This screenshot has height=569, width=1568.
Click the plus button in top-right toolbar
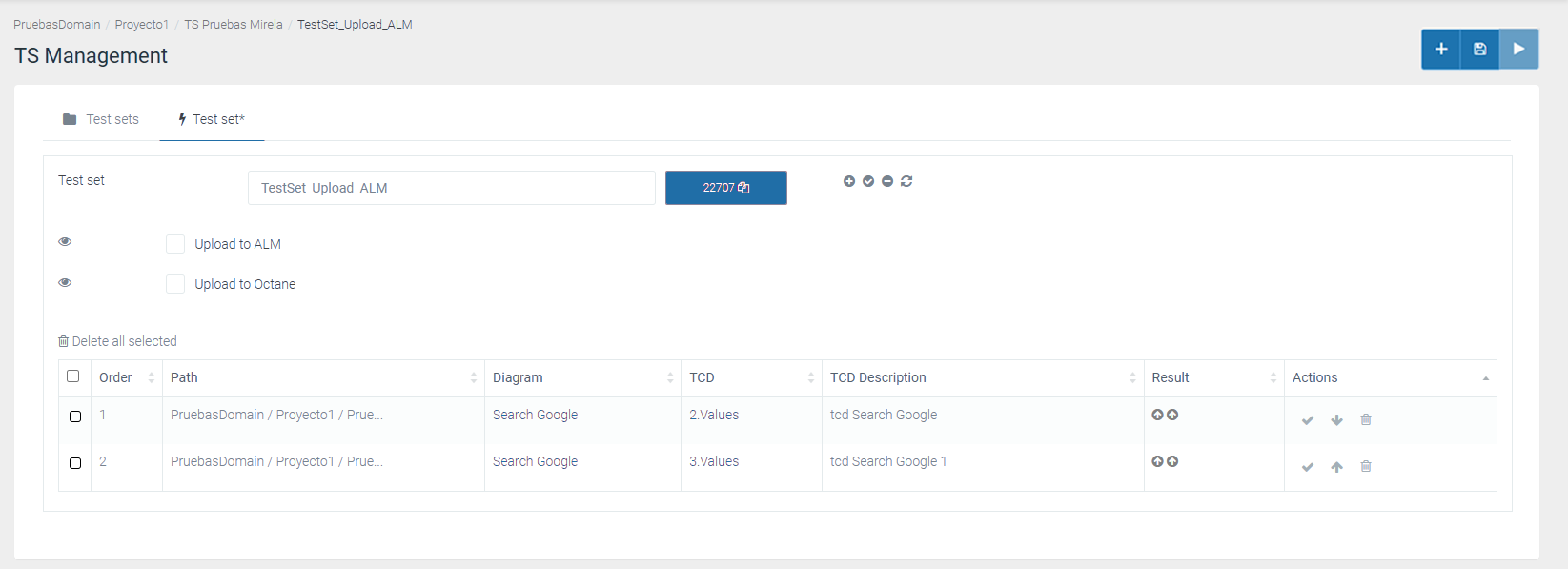1440,49
